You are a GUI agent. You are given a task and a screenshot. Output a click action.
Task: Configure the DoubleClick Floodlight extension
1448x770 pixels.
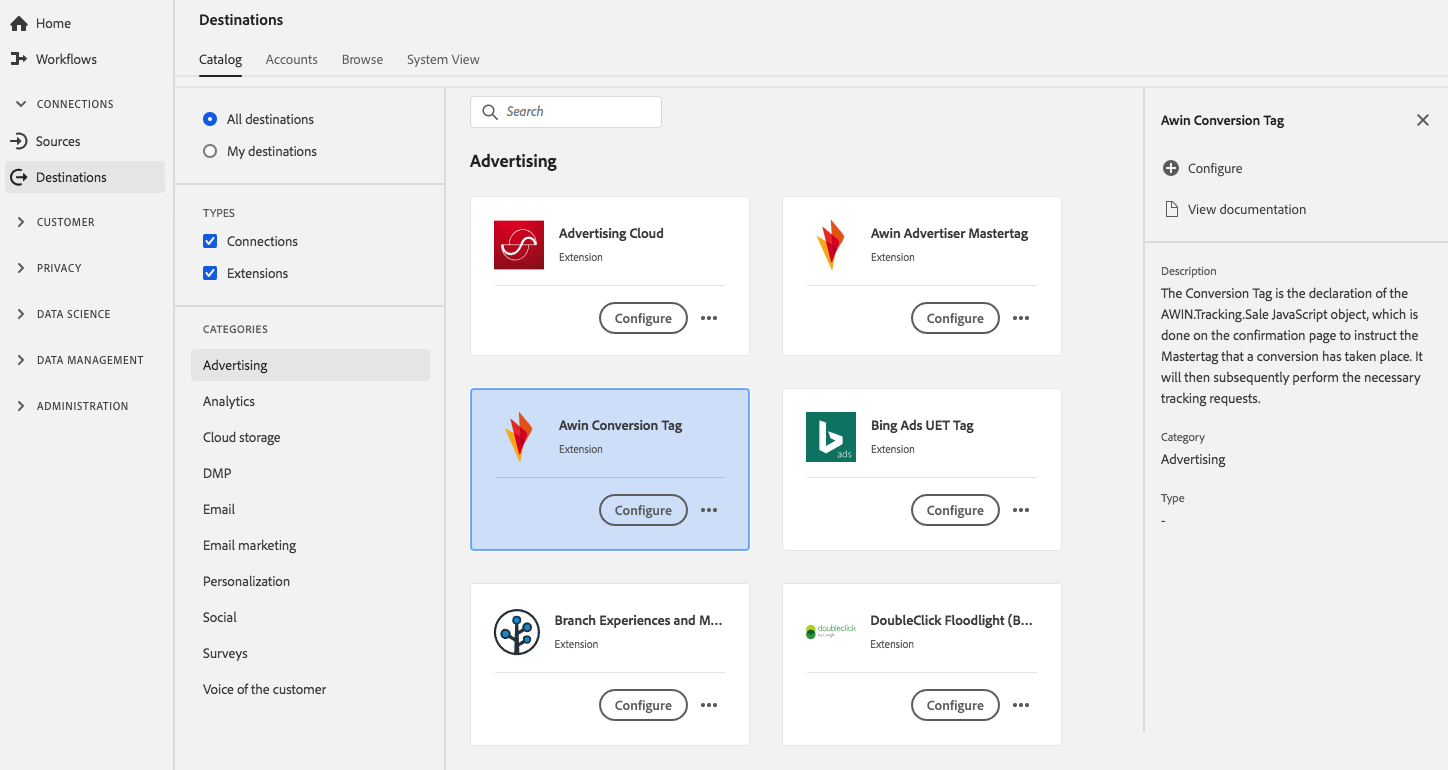(x=955, y=705)
